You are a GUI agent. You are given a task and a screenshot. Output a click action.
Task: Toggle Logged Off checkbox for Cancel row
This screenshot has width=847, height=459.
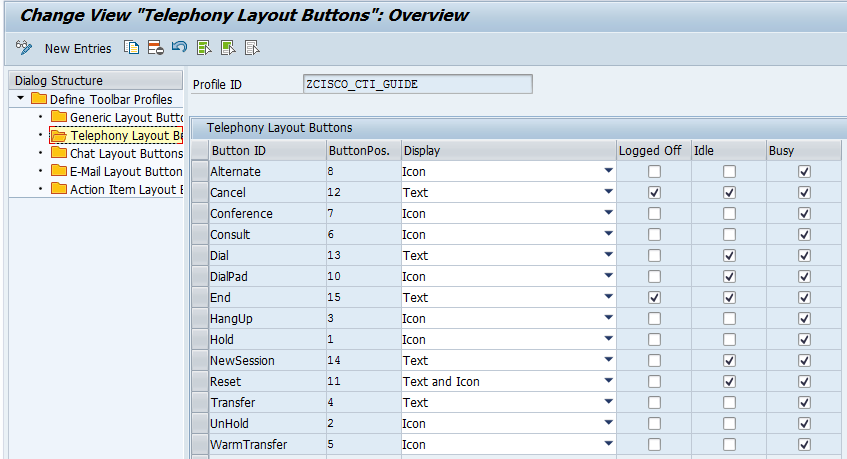(654, 192)
